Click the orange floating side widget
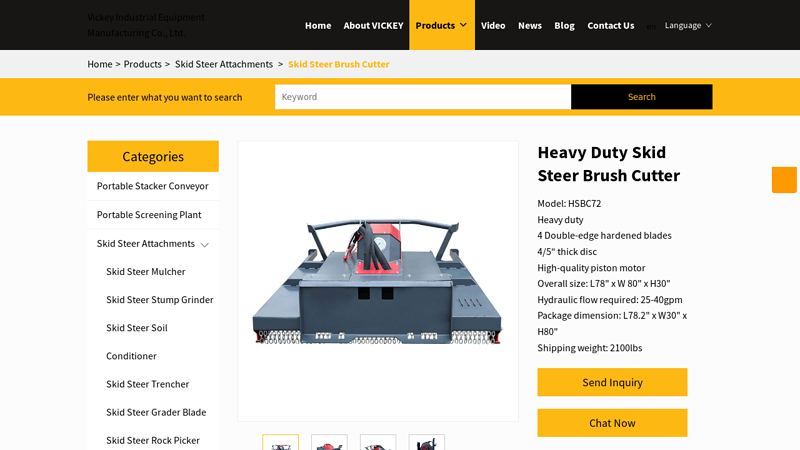This screenshot has height=450, width=800. point(784,180)
